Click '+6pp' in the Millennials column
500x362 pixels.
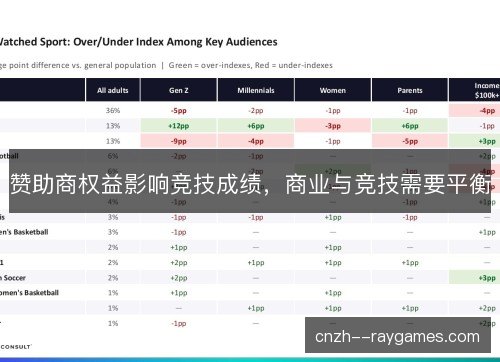pyautogui.click(x=256, y=126)
